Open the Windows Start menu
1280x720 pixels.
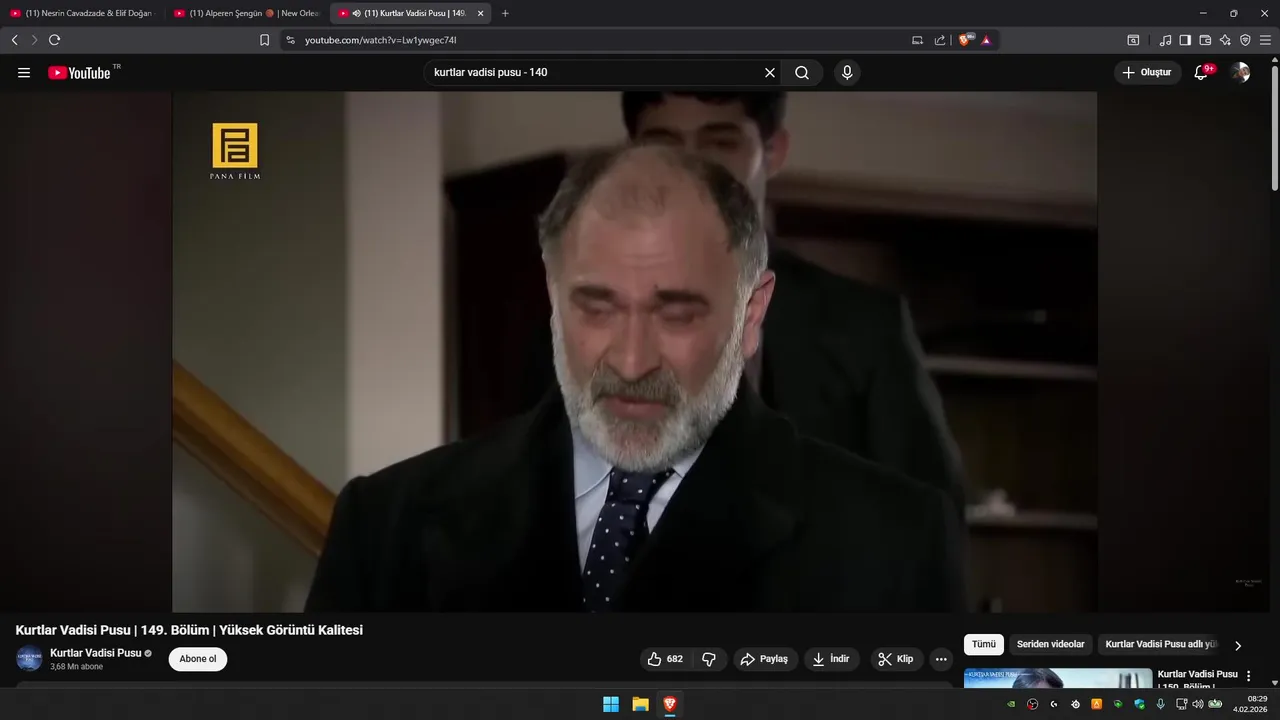pos(611,704)
